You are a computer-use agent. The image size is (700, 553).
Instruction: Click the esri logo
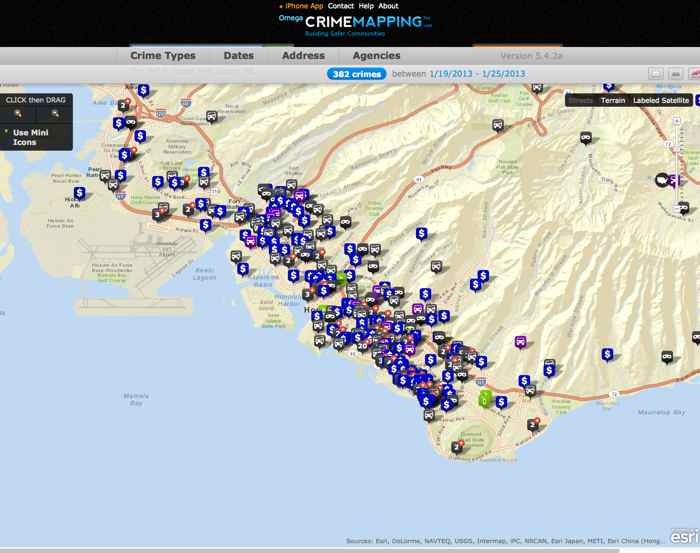(685, 536)
